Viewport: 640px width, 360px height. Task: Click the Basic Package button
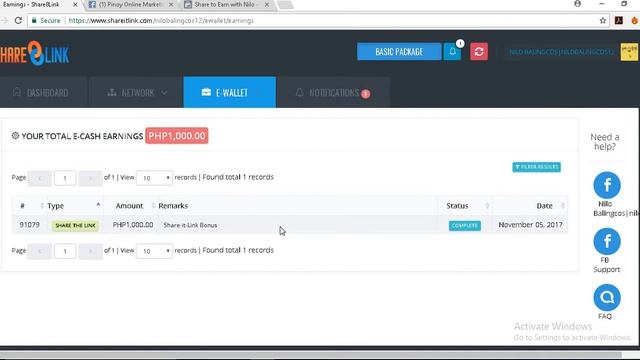pos(399,52)
